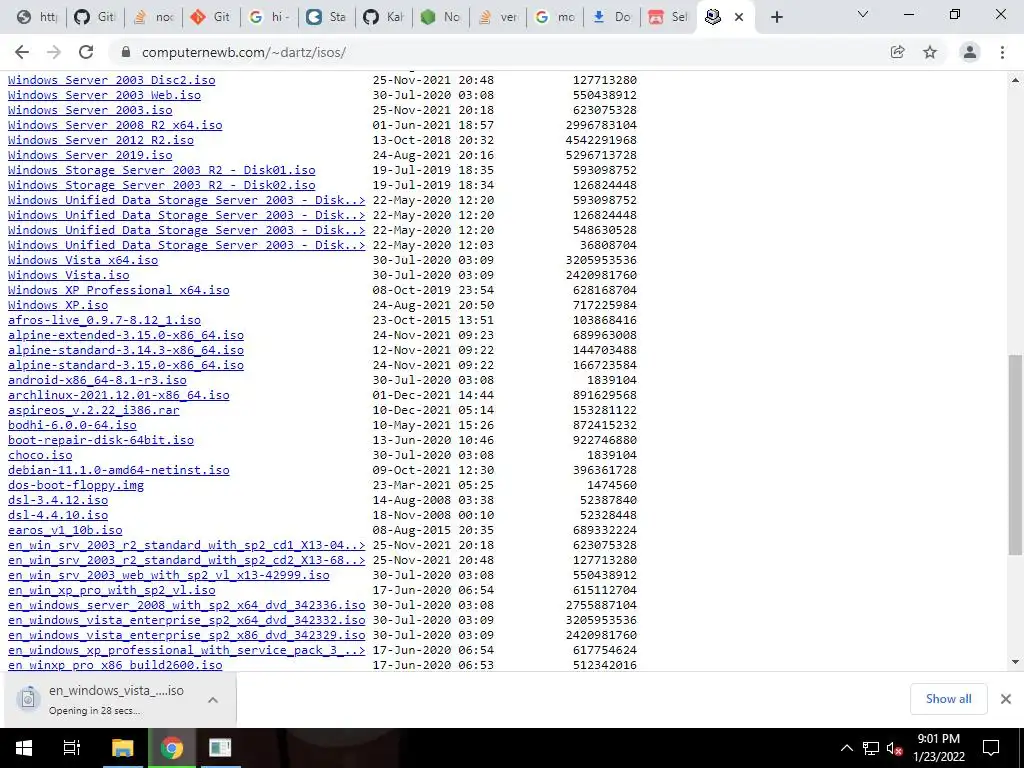Click the forward navigation arrow

click(x=54, y=52)
